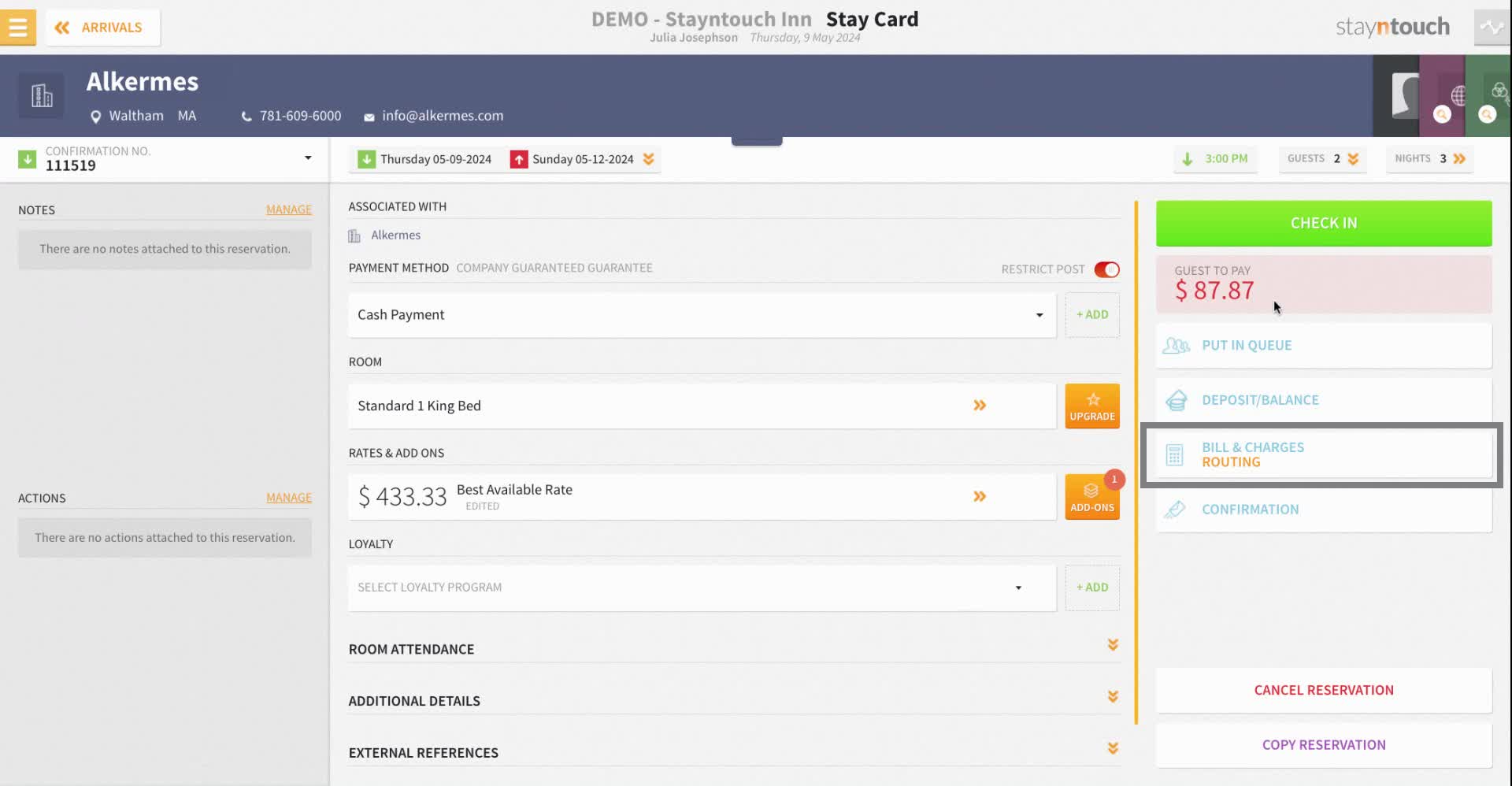Open the associated Alkermes company link
This screenshot has height=786, width=1512.
pyautogui.click(x=395, y=235)
